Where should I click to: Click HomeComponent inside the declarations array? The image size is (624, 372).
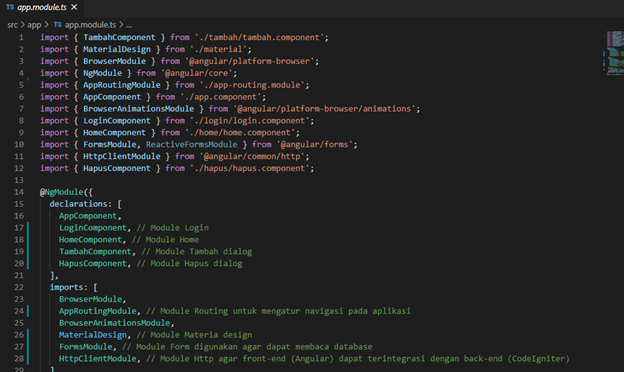[90, 240]
